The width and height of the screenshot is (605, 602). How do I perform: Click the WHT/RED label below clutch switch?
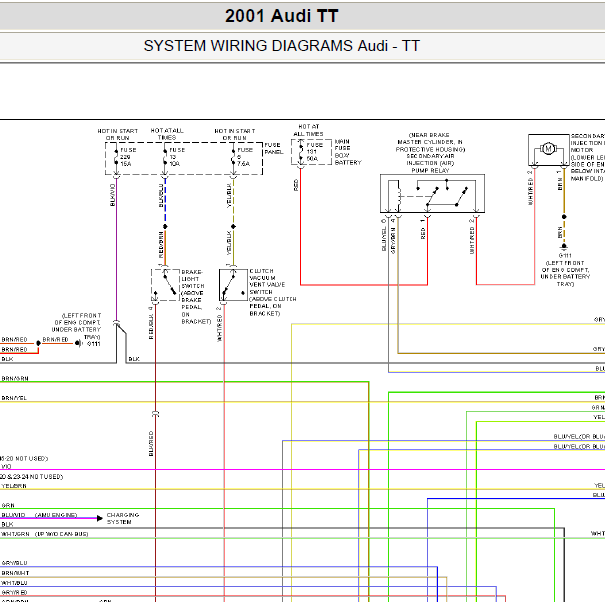pyautogui.click(x=220, y=328)
